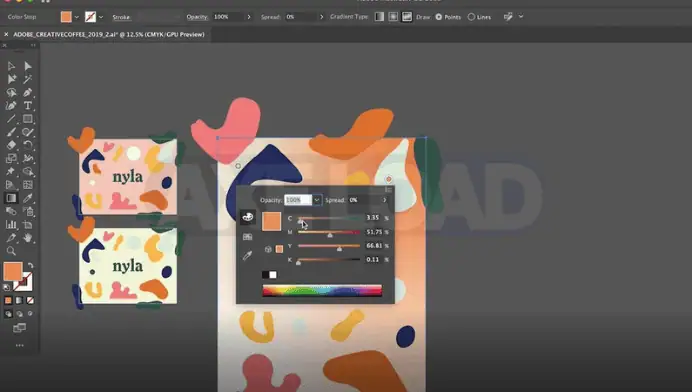
Task: Open fill color dropdown in control bar
Action: 76,17
